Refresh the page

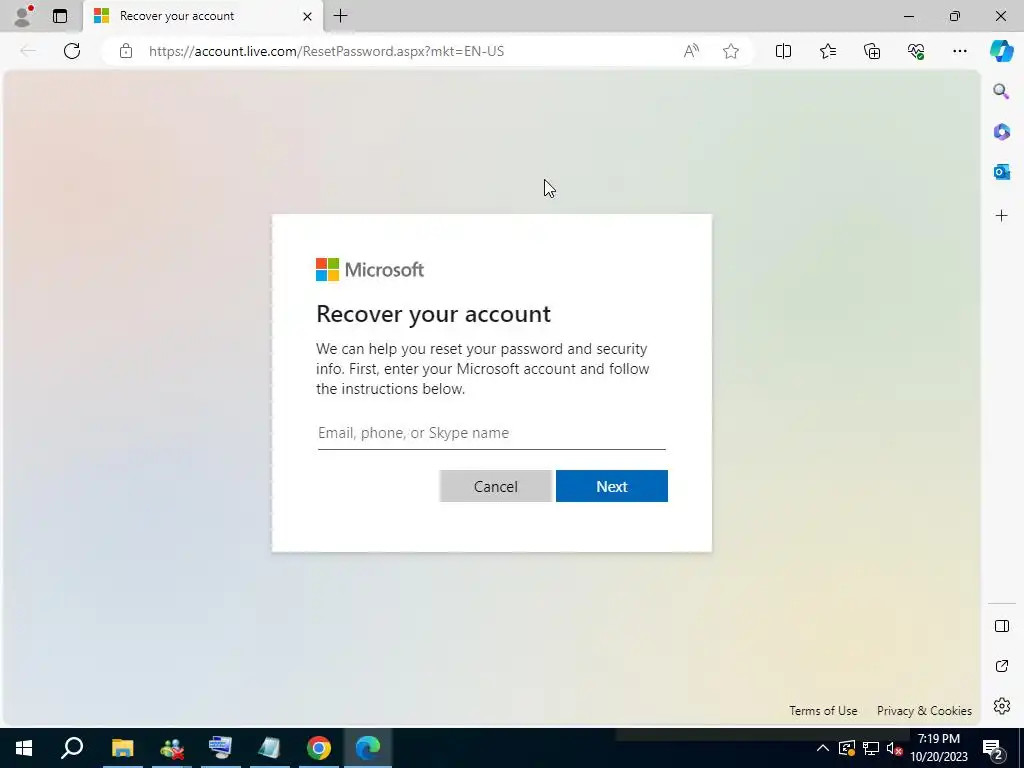[72, 51]
